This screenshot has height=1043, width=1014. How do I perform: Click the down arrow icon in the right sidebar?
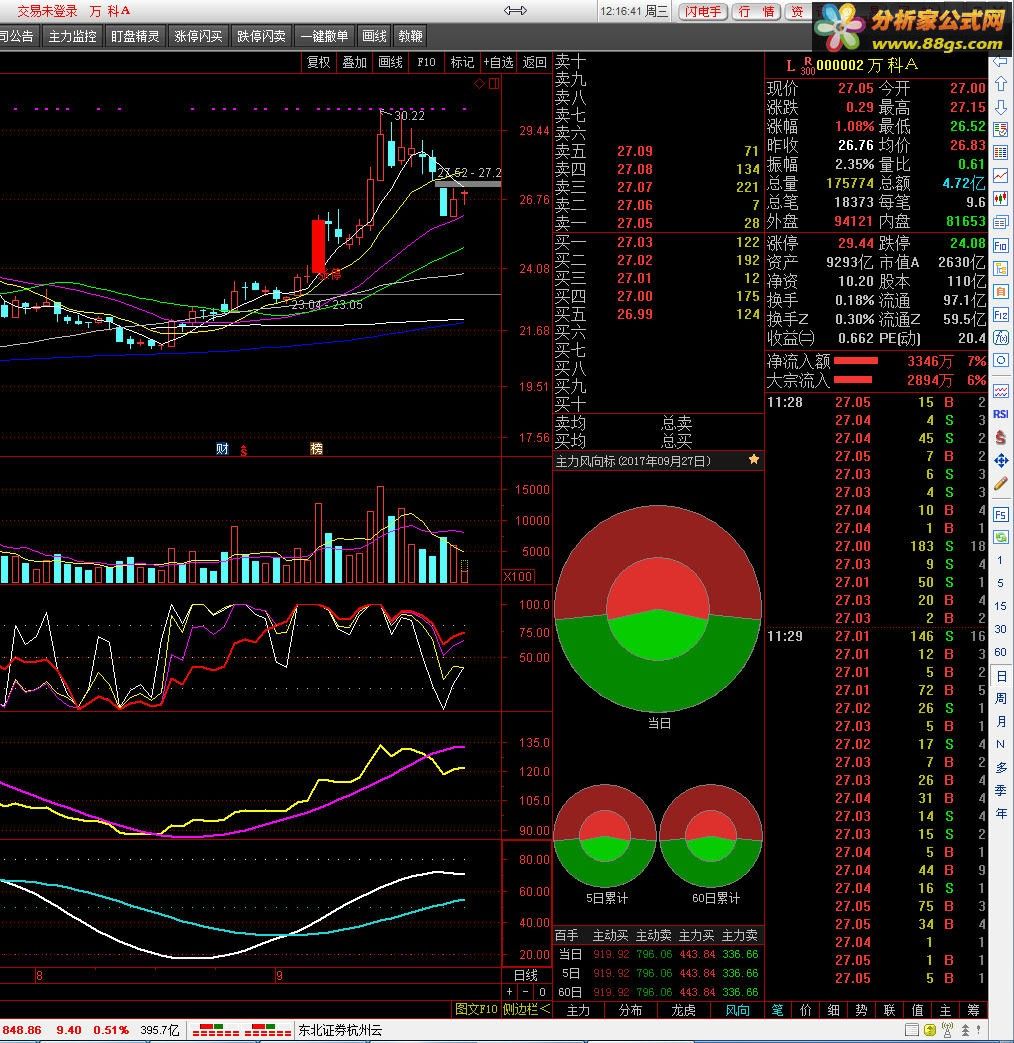coord(1001,106)
